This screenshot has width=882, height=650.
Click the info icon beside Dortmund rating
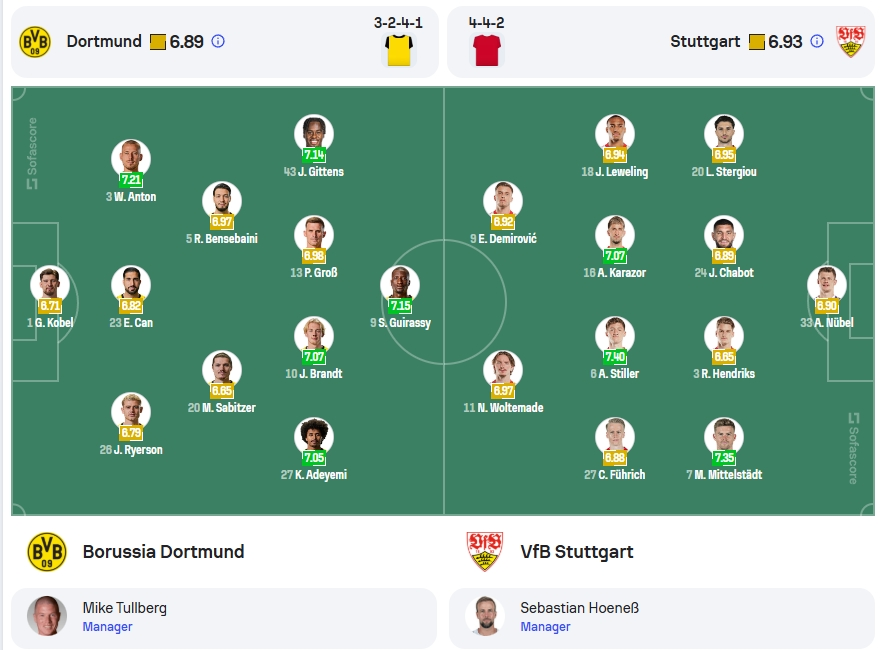[x=218, y=41]
